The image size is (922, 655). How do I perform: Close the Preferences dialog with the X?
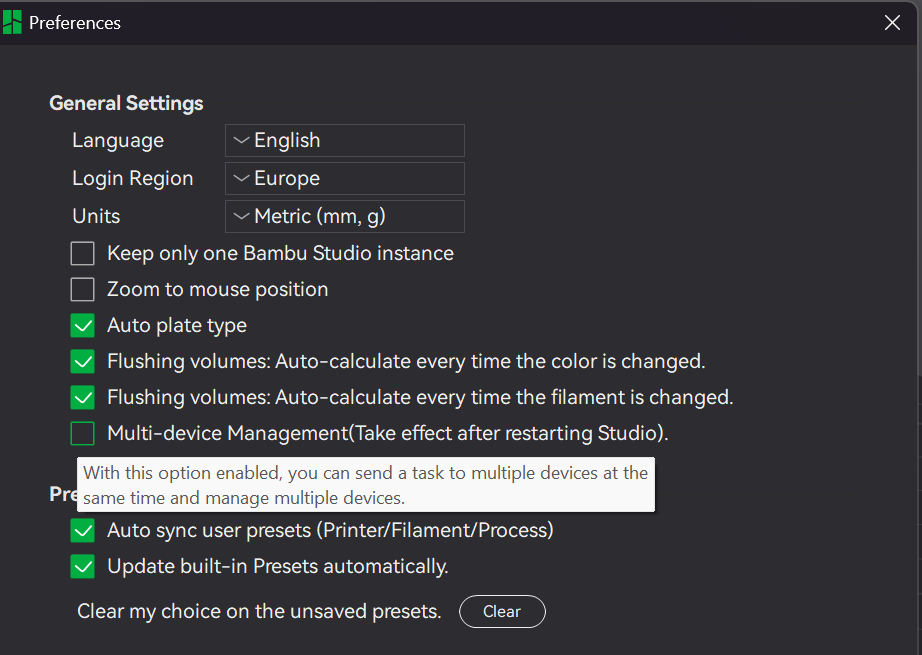tap(892, 23)
